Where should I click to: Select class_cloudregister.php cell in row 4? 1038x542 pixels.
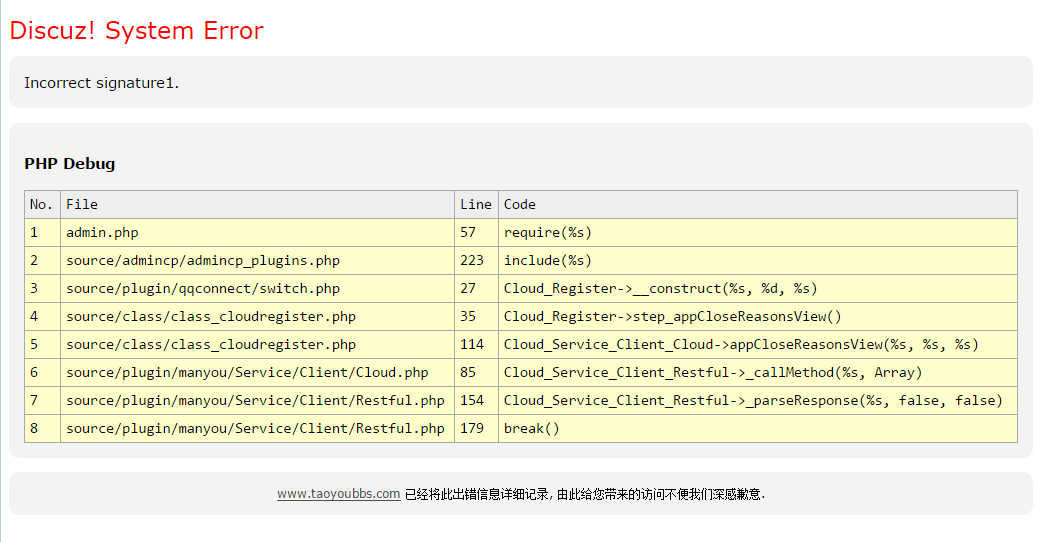[x=258, y=316]
